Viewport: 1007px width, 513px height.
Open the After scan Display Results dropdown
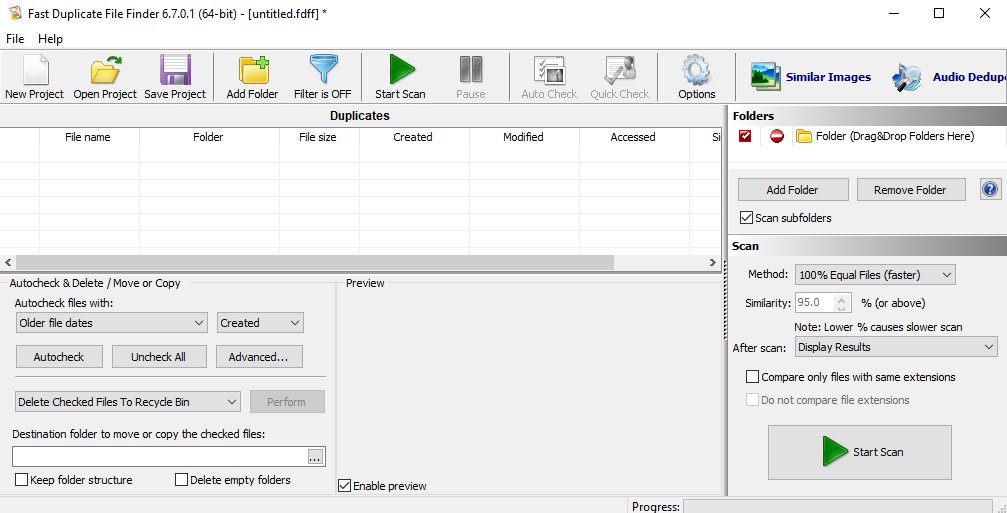[896, 347]
